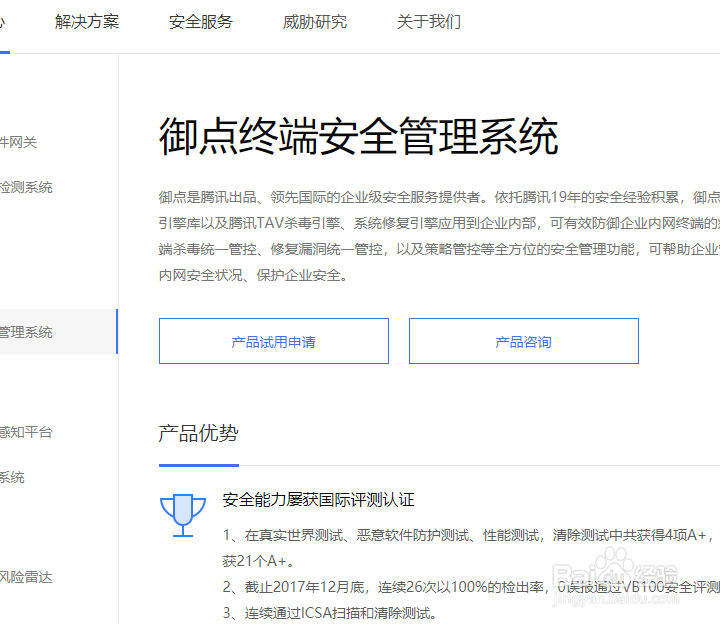This screenshot has width=720, height=624.
Task: Click the text 获21个A+。
Action: (259, 561)
